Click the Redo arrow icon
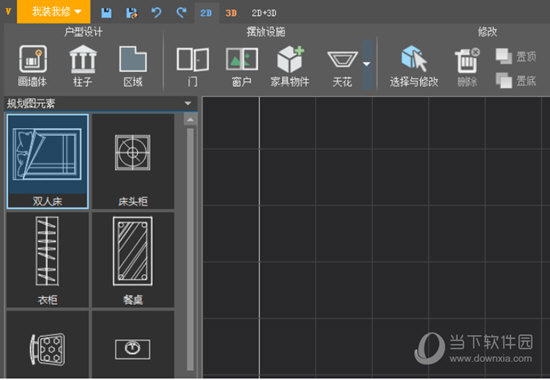550x380 pixels. click(x=181, y=13)
